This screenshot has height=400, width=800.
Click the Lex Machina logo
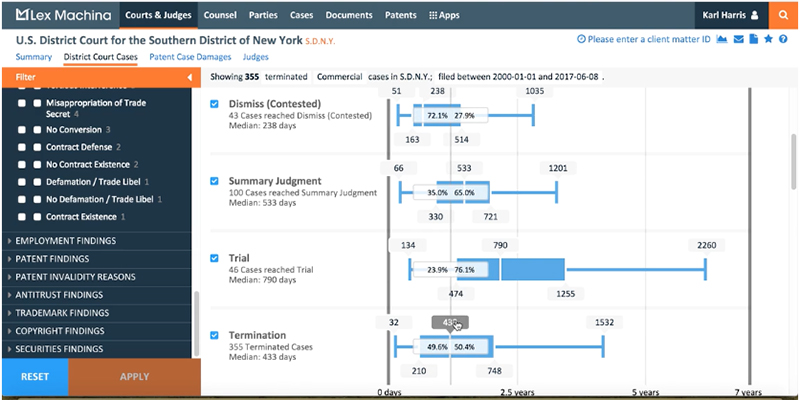pyautogui.click(x=61, y=16)
